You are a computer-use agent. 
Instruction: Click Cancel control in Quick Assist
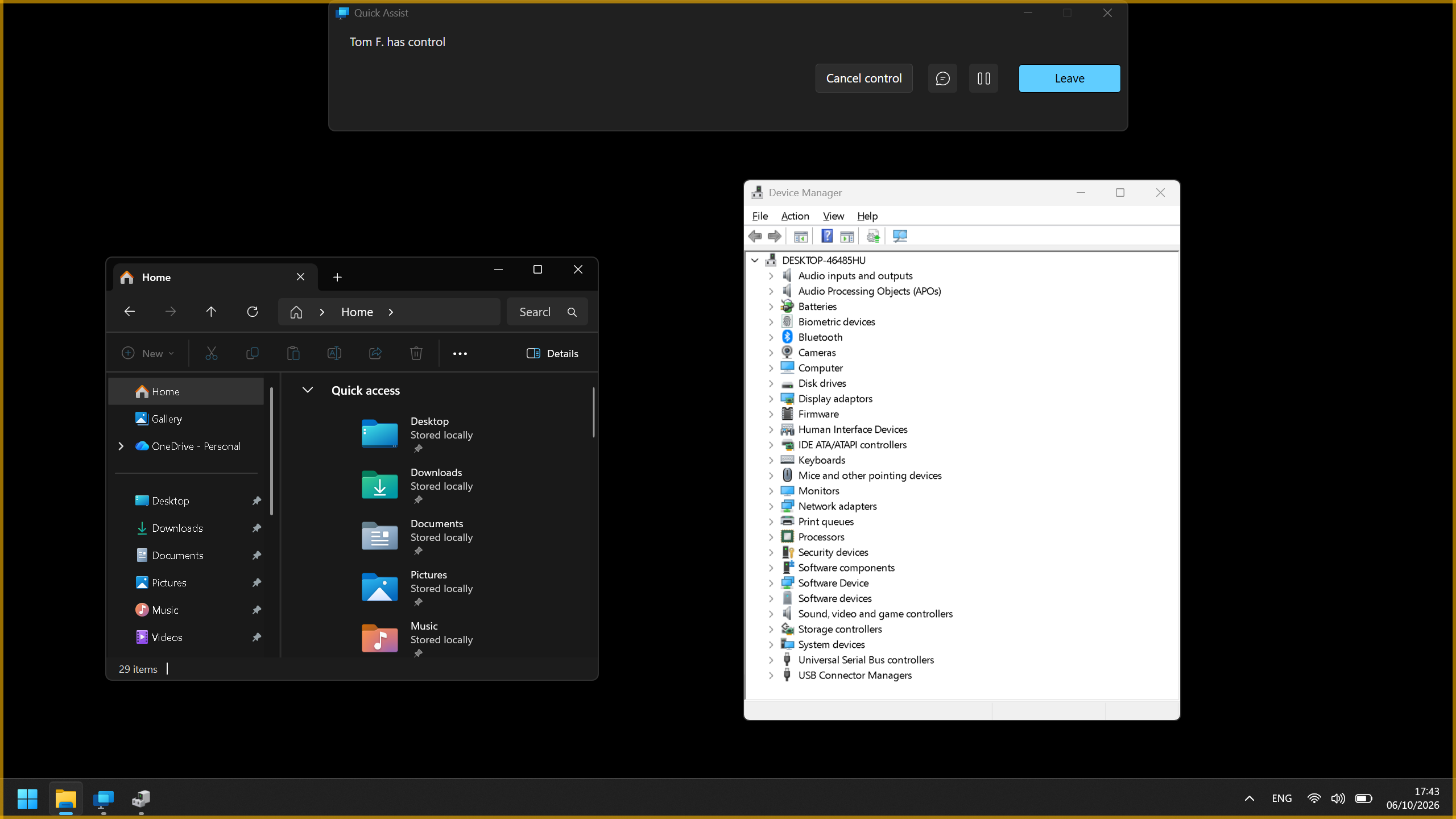pyautogui.click(x=864, y=78)
